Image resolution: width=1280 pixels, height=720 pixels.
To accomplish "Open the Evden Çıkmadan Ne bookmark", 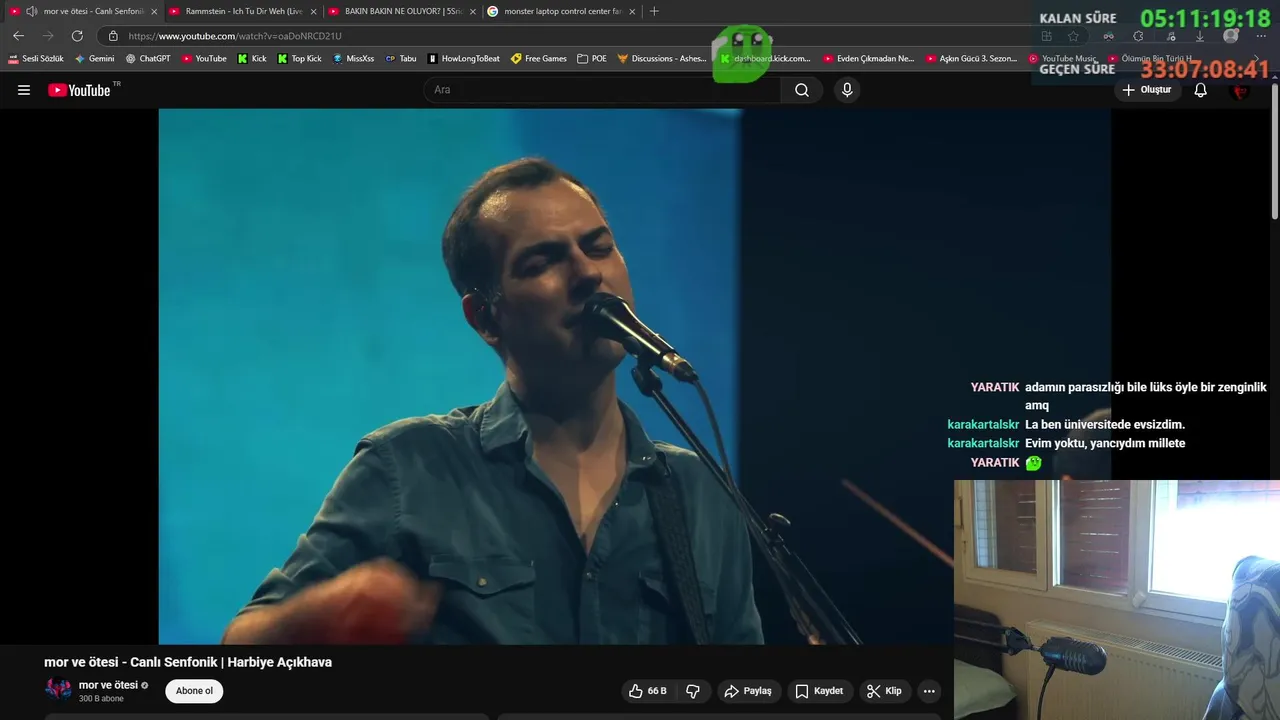I will pyautogui.click(x=869, y=59).
